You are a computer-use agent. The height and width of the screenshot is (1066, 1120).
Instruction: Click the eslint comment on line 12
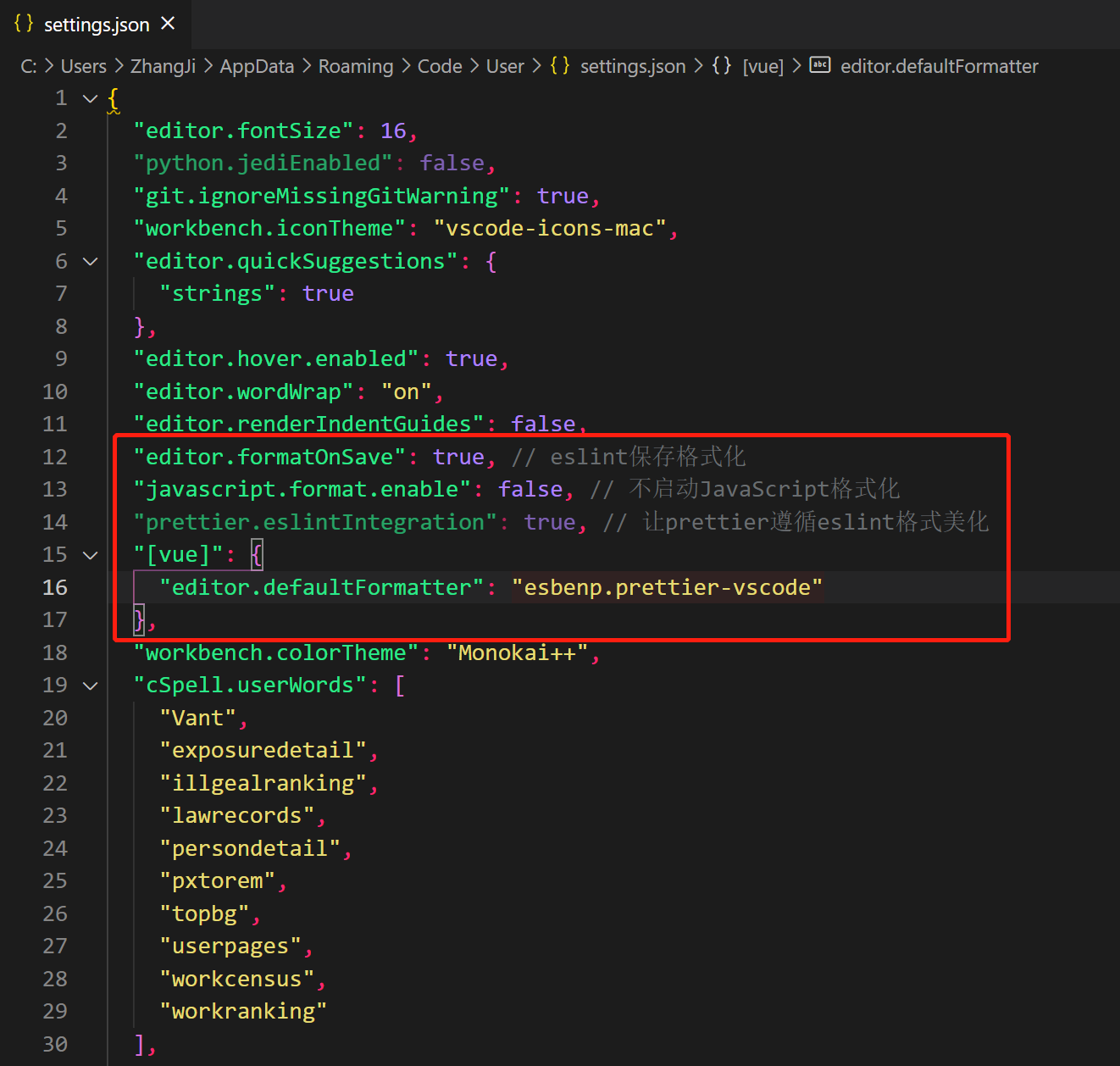[629, 457]
